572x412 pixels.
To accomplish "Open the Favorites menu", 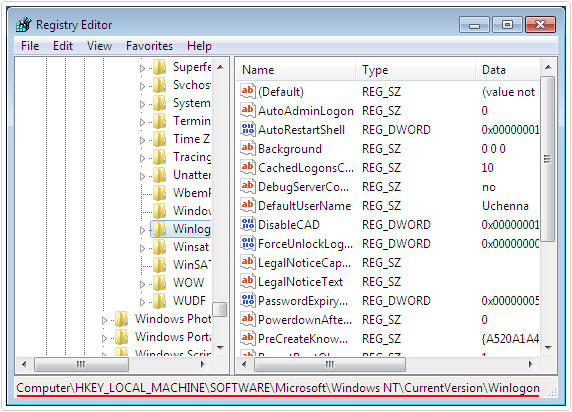I will click(149, 46).
